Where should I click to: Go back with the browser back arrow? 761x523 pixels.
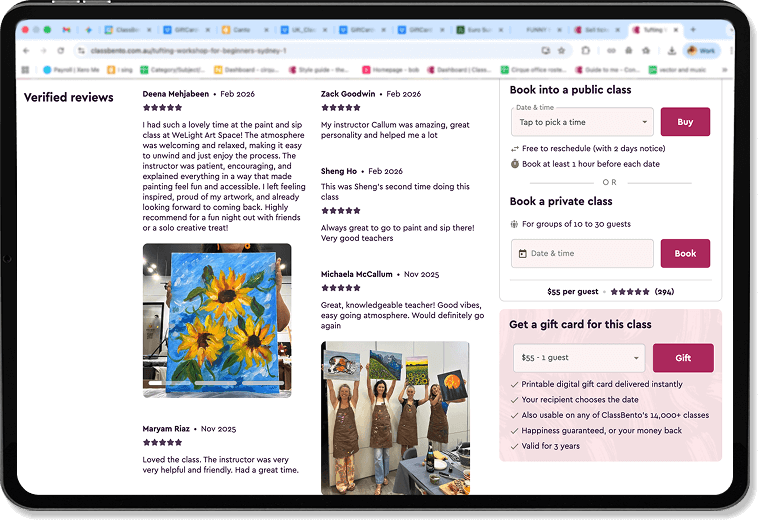(x=26, y=50)
